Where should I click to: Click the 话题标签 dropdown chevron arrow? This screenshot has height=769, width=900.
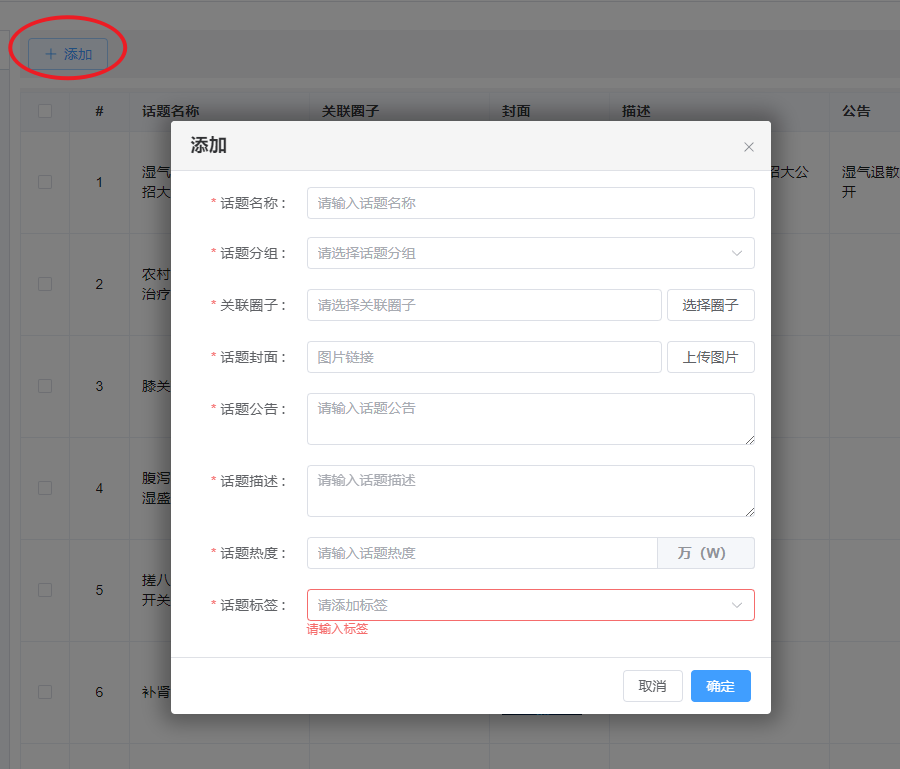pyautogui.click(x=736, y=605)
